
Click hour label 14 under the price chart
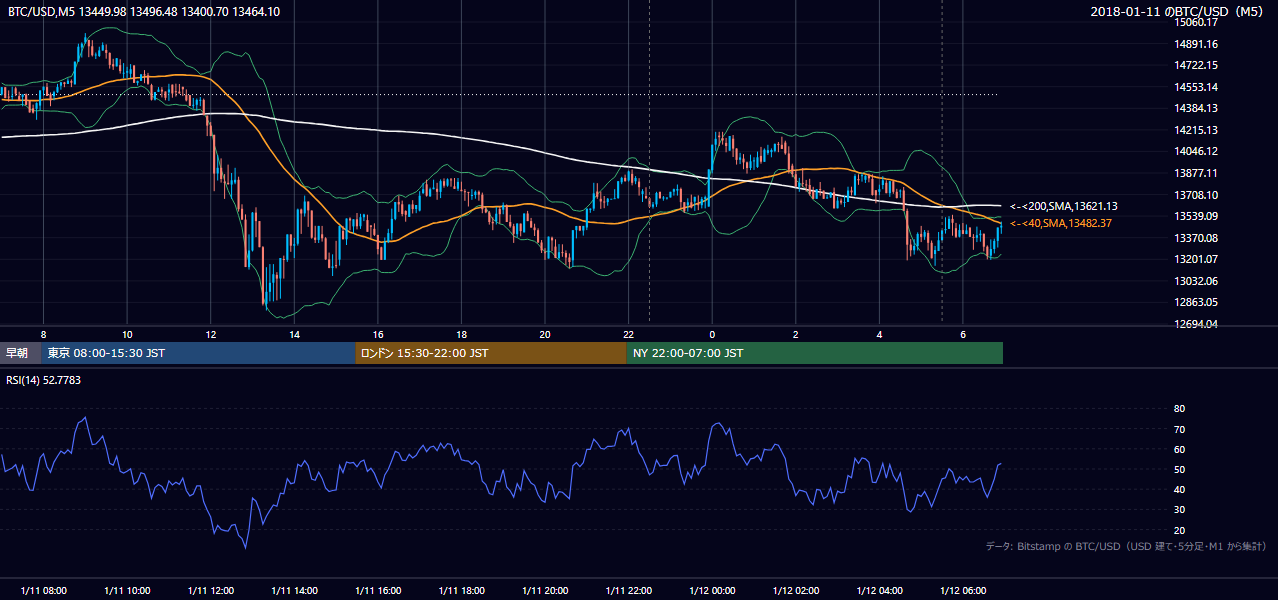(294, 334)
